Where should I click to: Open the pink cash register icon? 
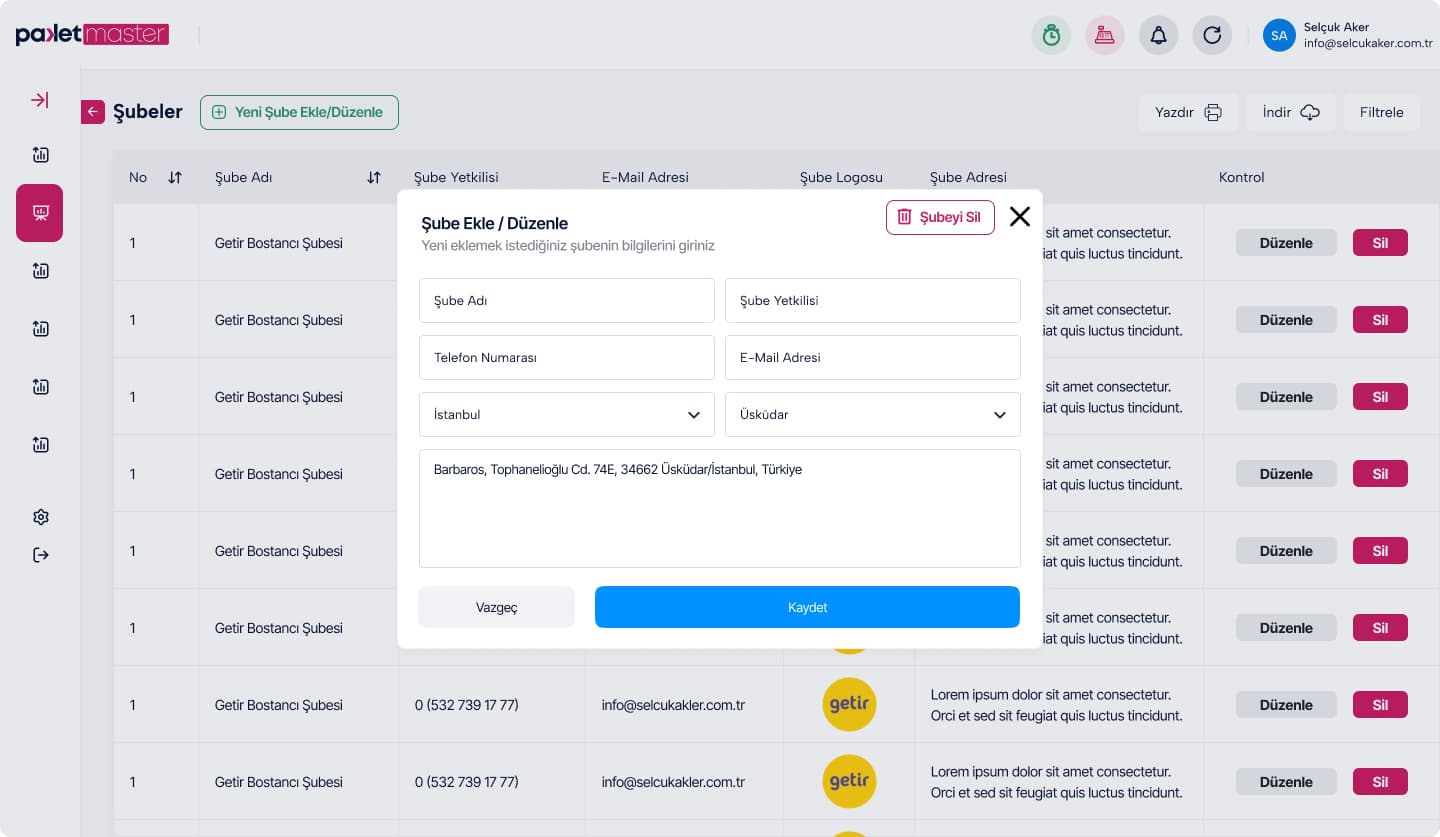point(1105,36)
